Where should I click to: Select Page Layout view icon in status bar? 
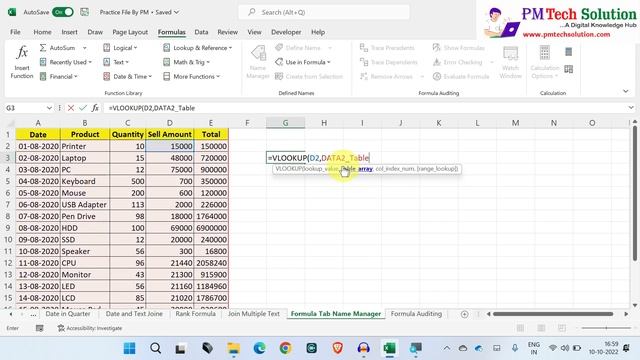click(x=541, y=328)
